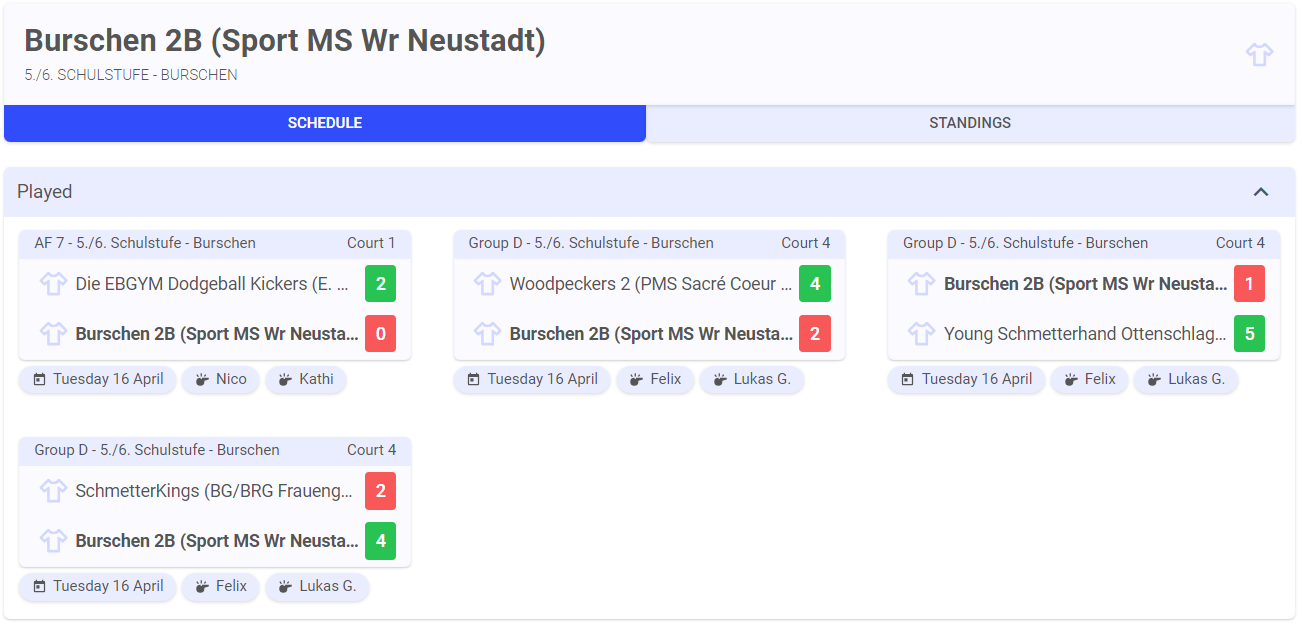Click Group D header above SchmetterKings match
This screenshot has height=628, width=1302.
point(157,450)
